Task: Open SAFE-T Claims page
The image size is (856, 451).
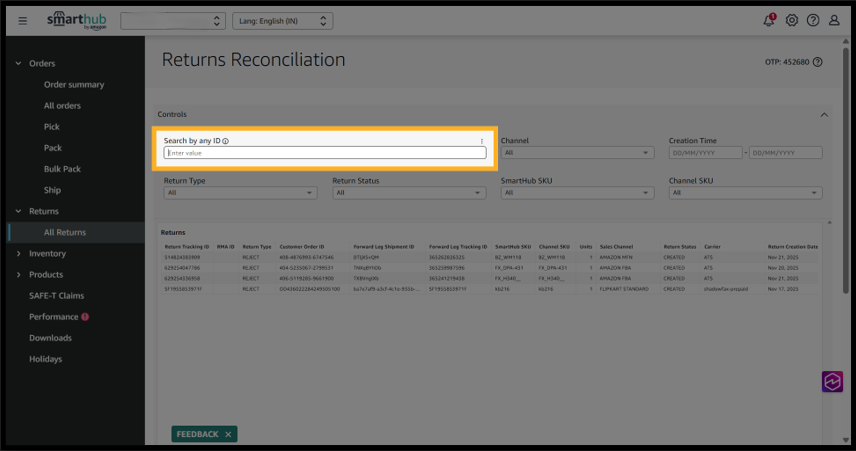Action: (56, 296)
